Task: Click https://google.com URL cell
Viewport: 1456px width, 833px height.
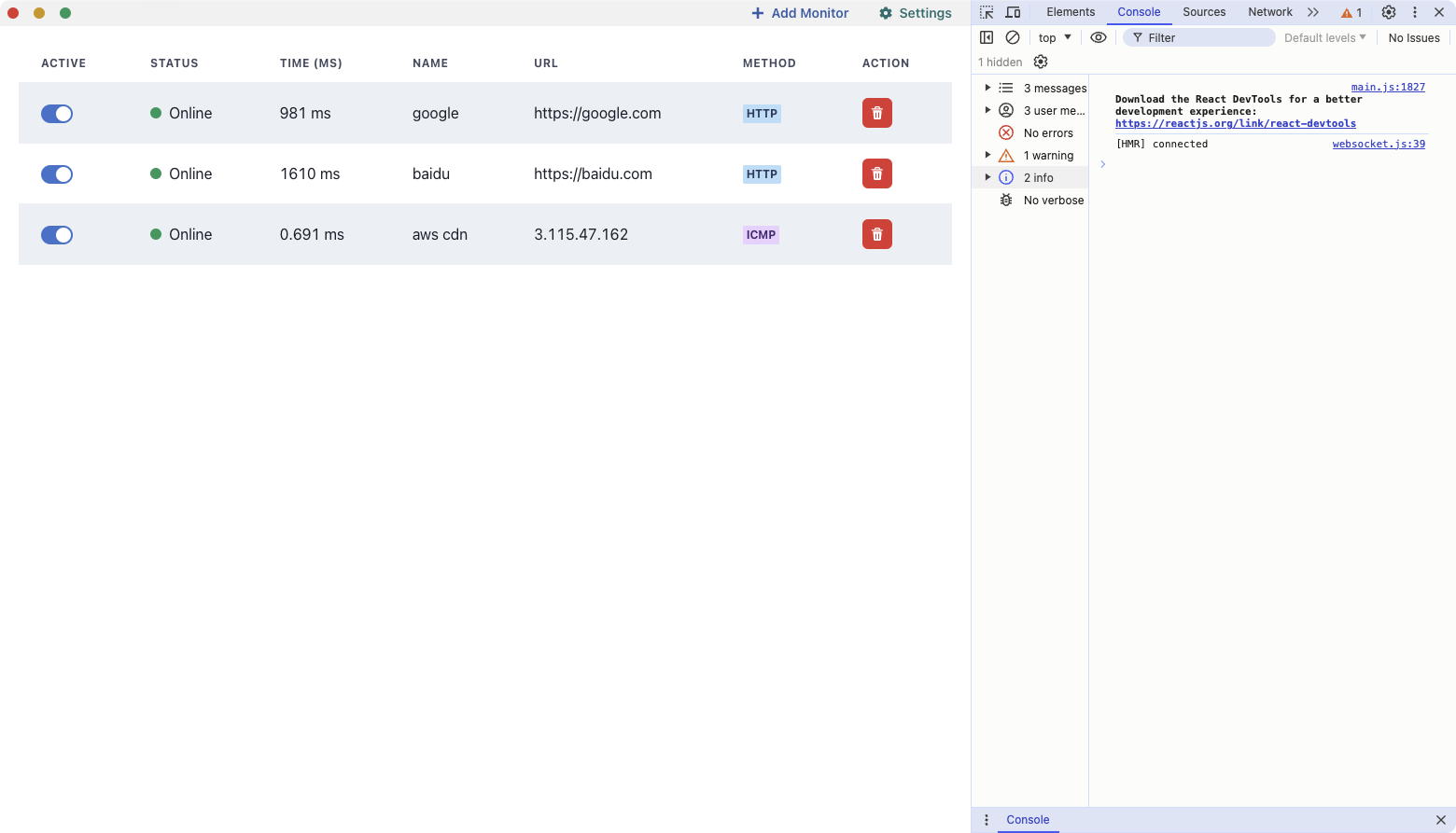Action: [x=597, y=113]
